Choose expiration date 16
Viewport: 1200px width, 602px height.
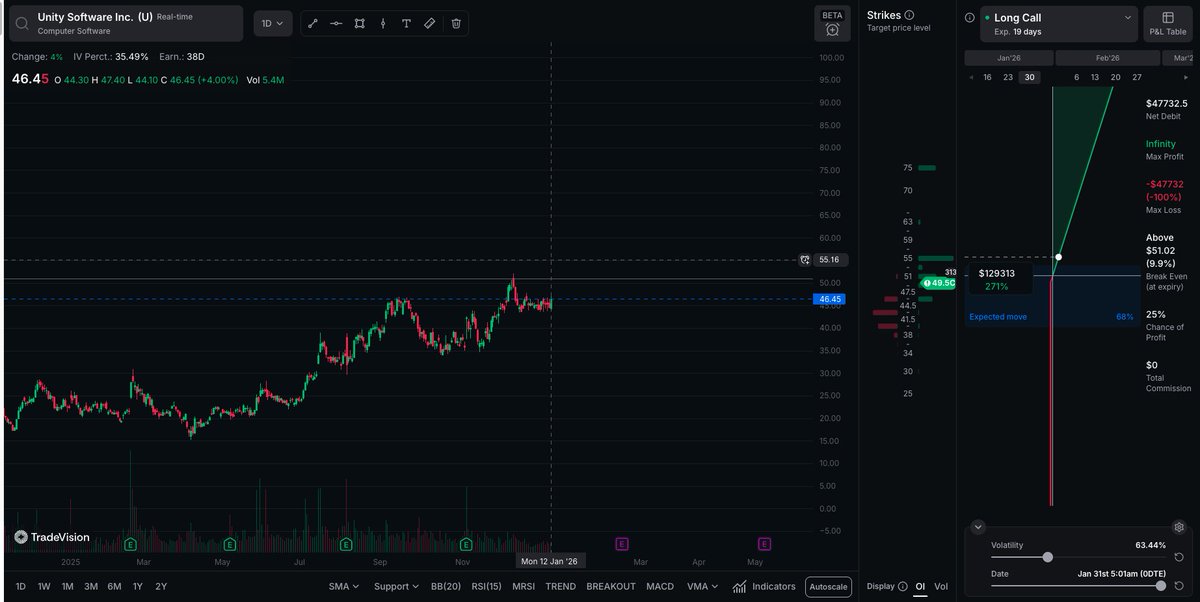(987, 77)
